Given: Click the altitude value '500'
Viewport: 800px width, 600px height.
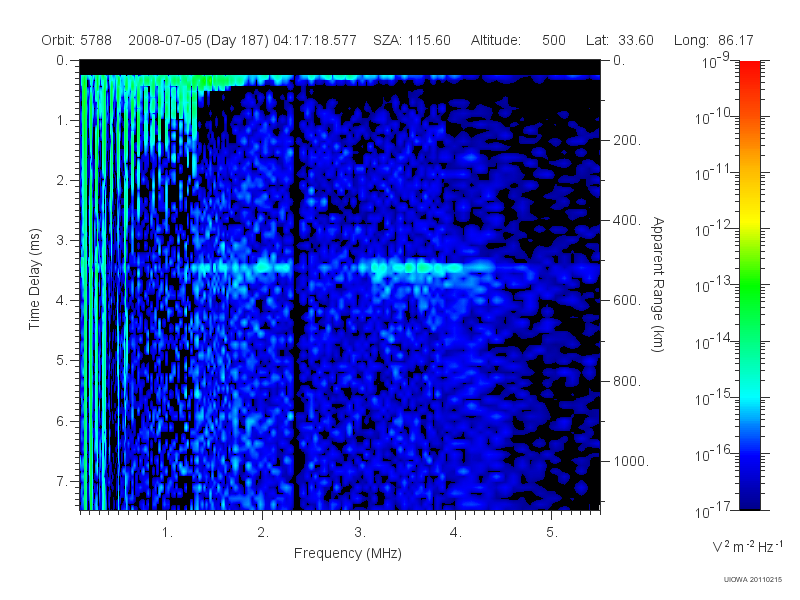Looking at the screenshot, I should 554,40.
